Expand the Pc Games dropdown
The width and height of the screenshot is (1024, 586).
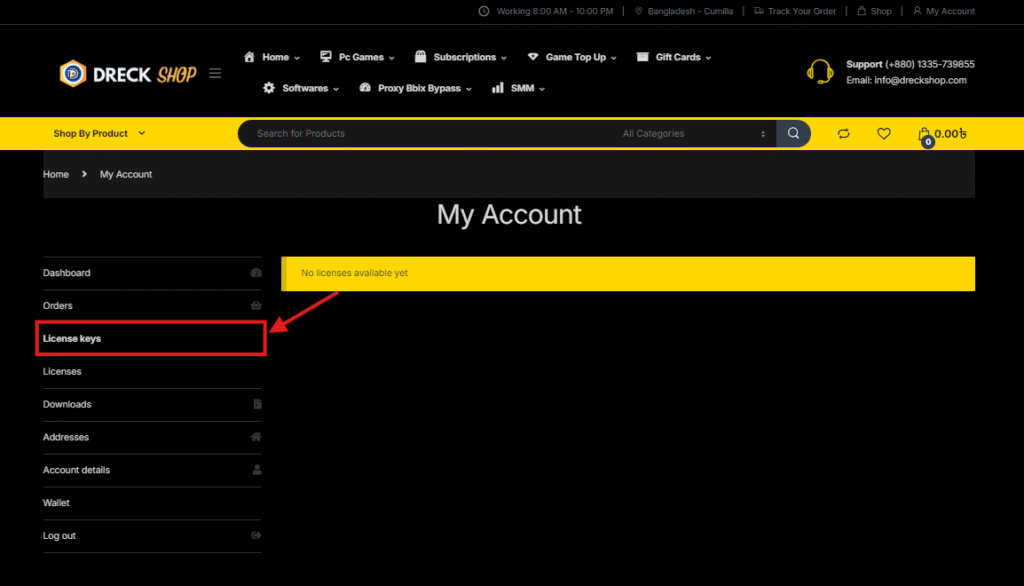pyautogui.click(x=392, y=58)
